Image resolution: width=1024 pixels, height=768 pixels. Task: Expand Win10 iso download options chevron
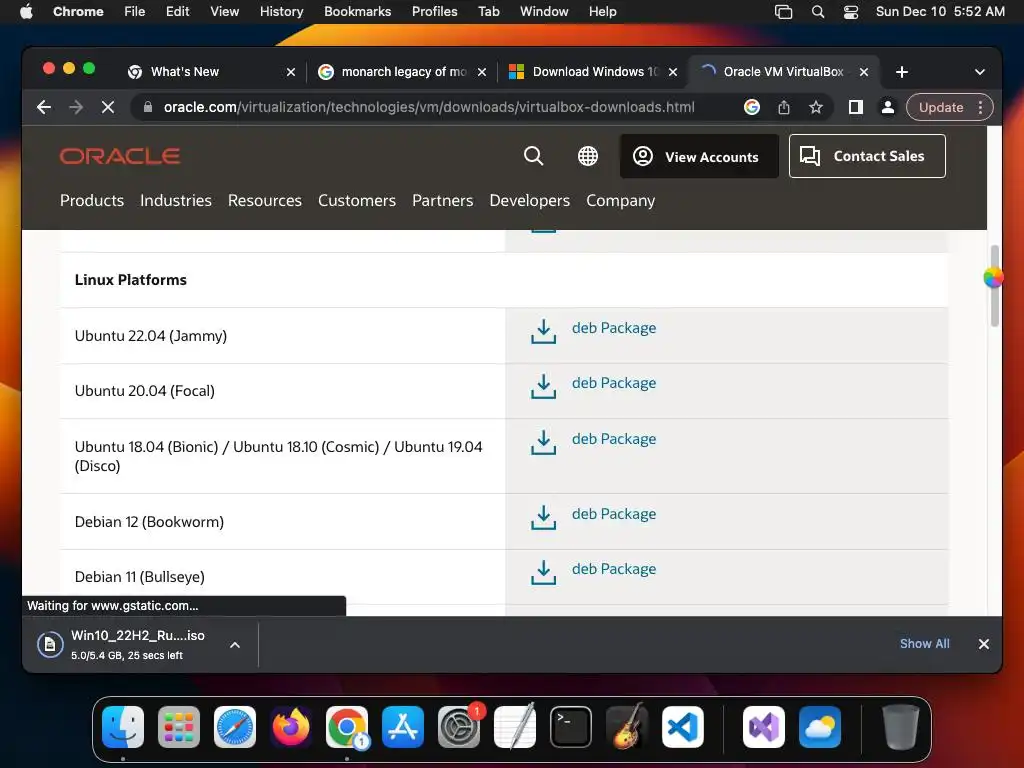coord(235,645)
